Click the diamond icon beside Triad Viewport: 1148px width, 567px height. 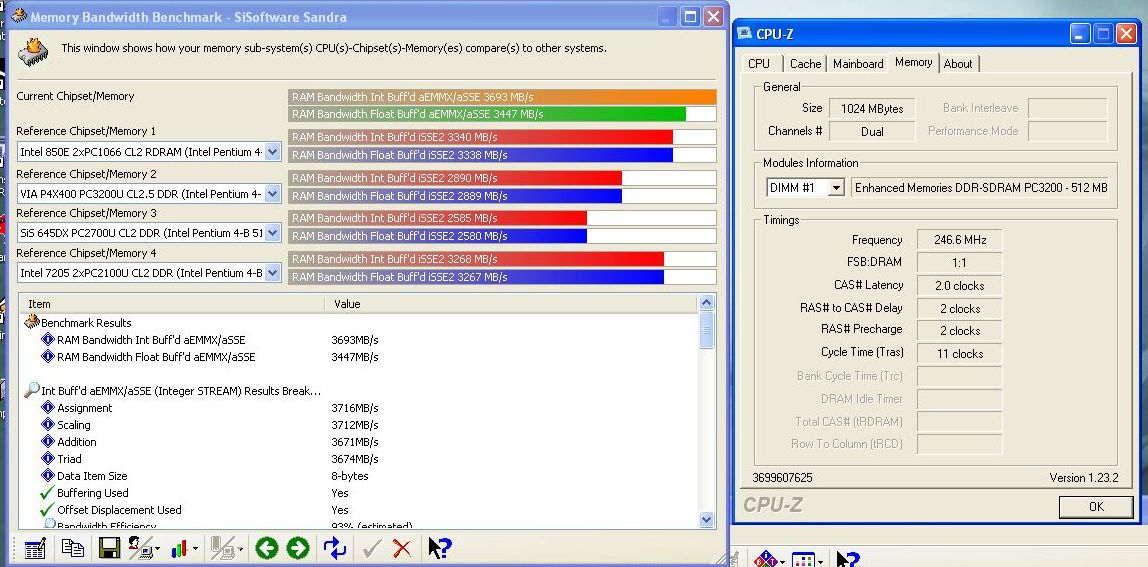coord(48,459)
